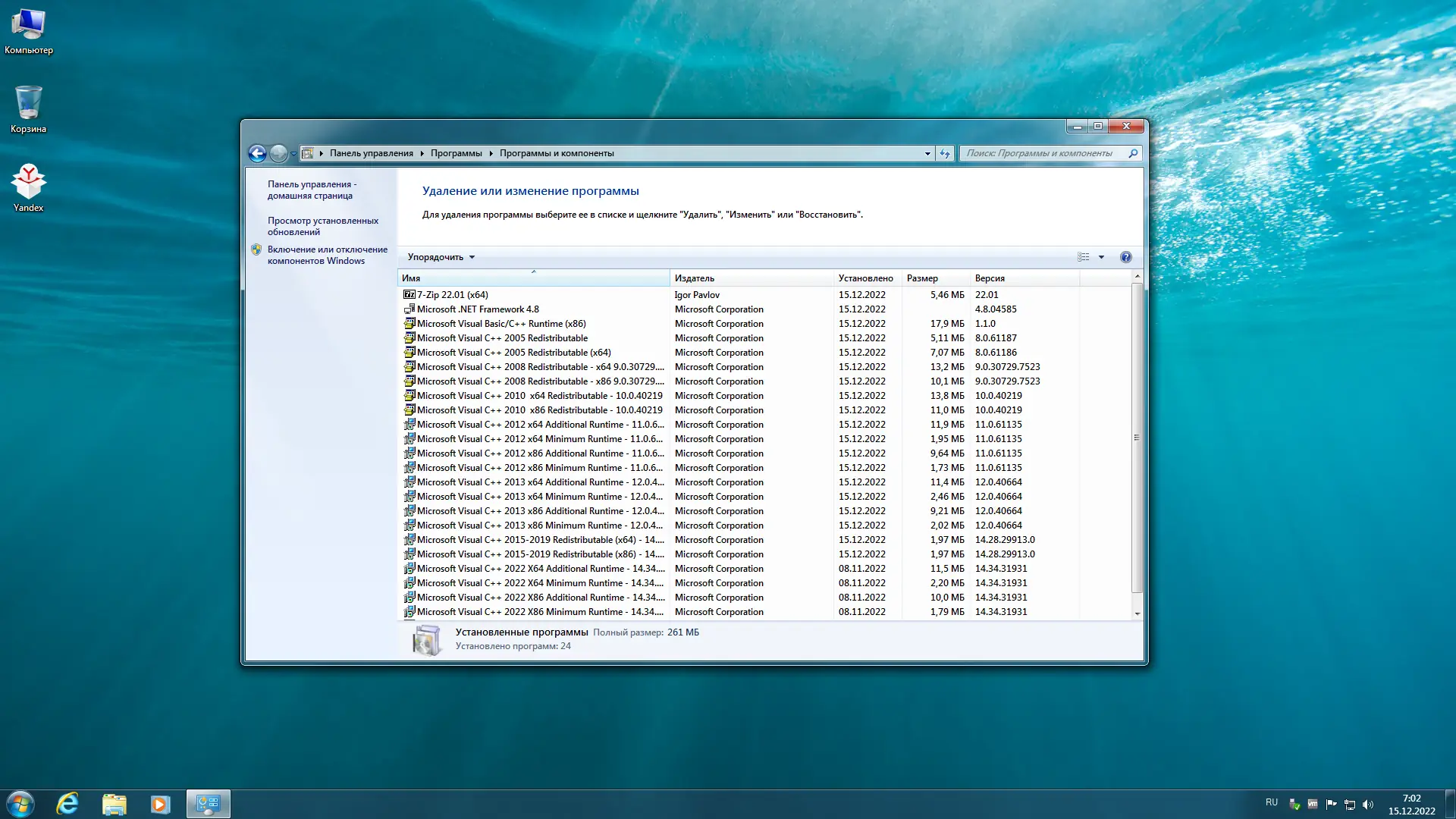The height and width of the screenshot is (819, 1456).
Task: Click the volume speaker tray icon
Action: click(1368, 805)
